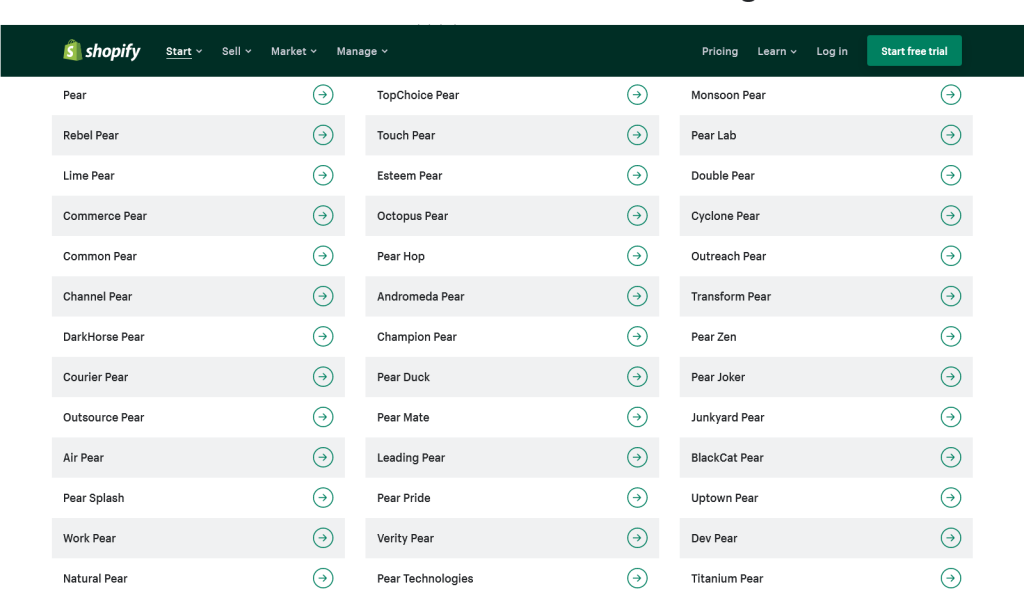The width and height of the screenshot is (1024, 589).
Task: Click the arrow icon next to Octopus Pear
Action: click(x=637, y=215)
